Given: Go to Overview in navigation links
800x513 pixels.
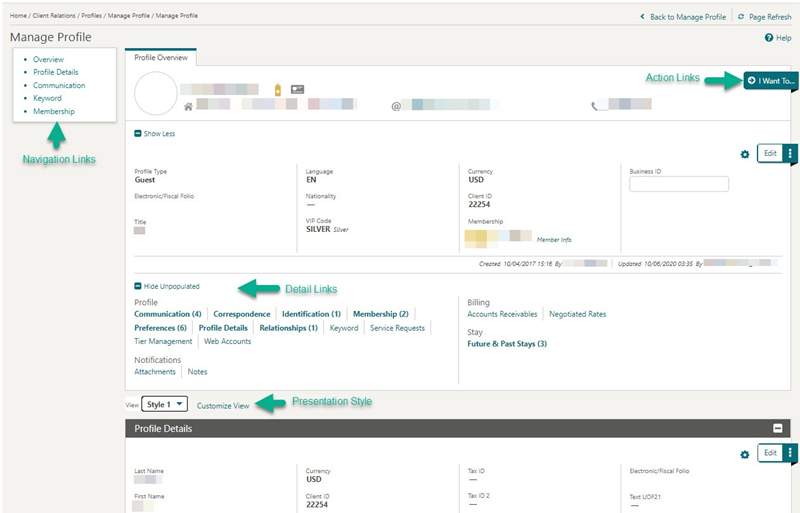Looking at the screenshot, I should coord(48,59).
